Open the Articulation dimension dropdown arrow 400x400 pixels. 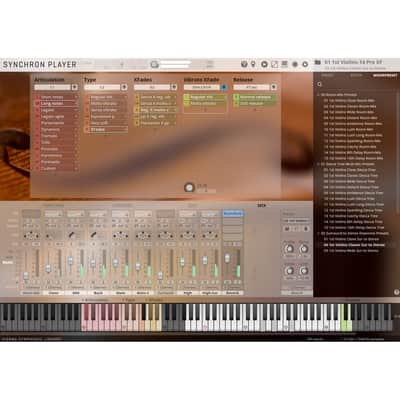coord(75,87)
